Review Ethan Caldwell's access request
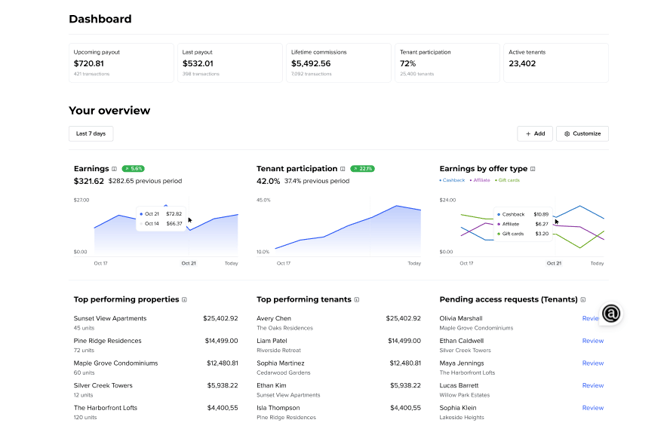The width and height of the screenshot is (670, 432). [x=592, y=341]
